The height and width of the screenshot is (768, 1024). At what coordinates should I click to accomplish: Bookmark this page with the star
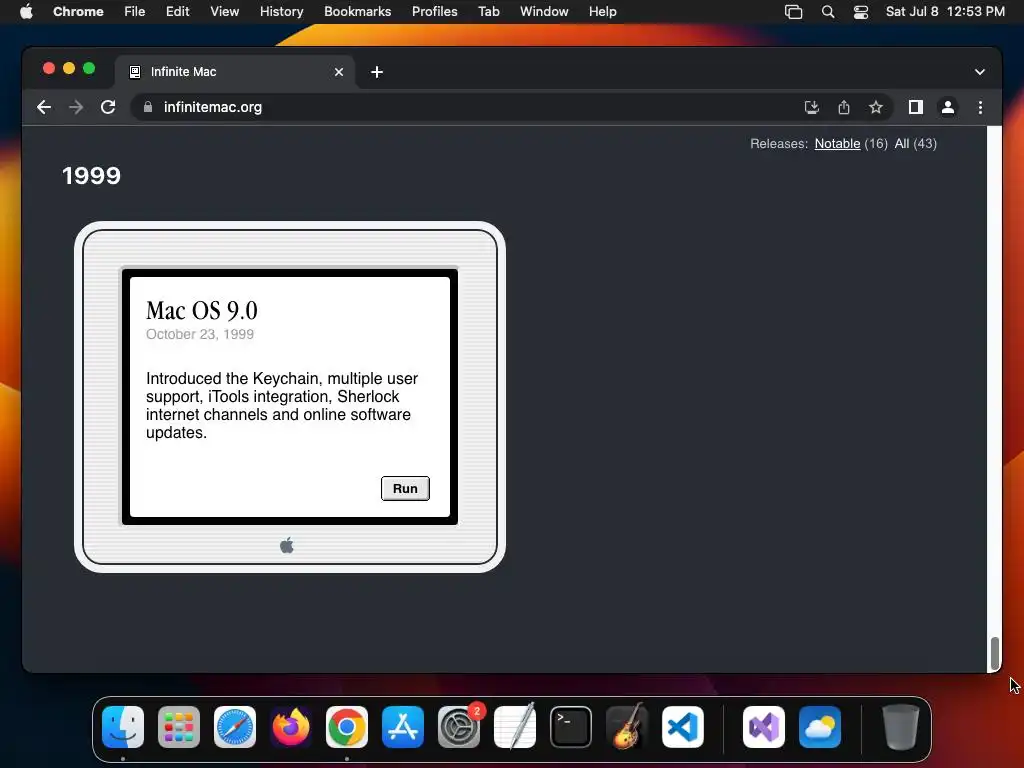(876, 107)
